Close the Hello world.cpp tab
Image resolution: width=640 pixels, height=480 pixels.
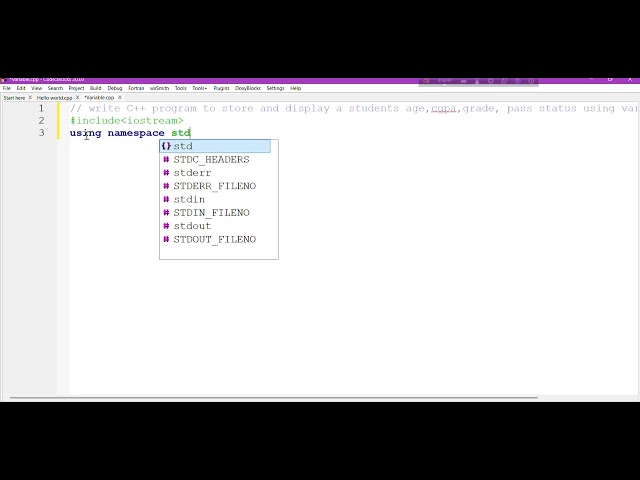point(77,98)
